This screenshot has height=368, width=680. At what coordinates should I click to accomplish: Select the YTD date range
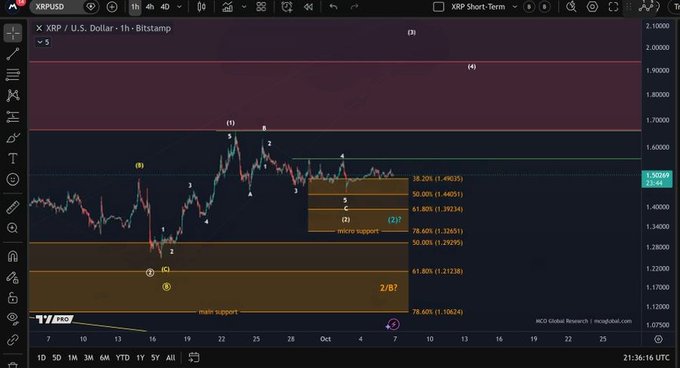click(x=122, y=358)
